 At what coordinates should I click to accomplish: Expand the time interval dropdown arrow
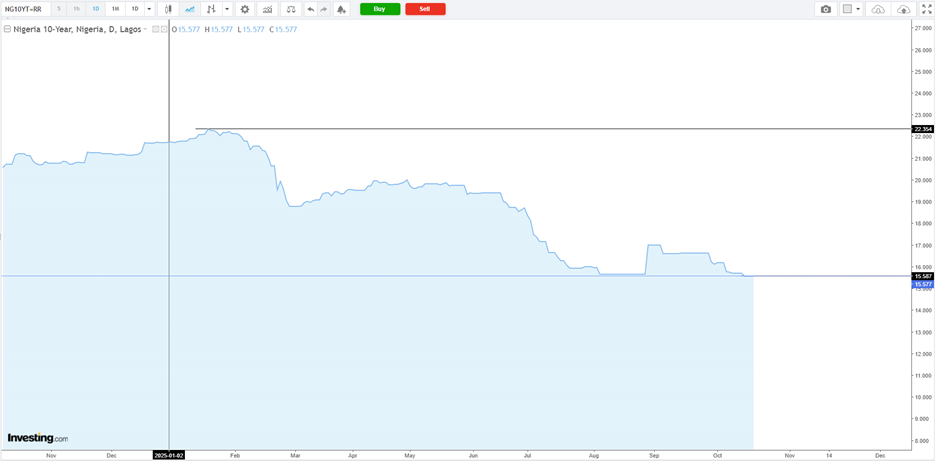(x=150, y=9)
